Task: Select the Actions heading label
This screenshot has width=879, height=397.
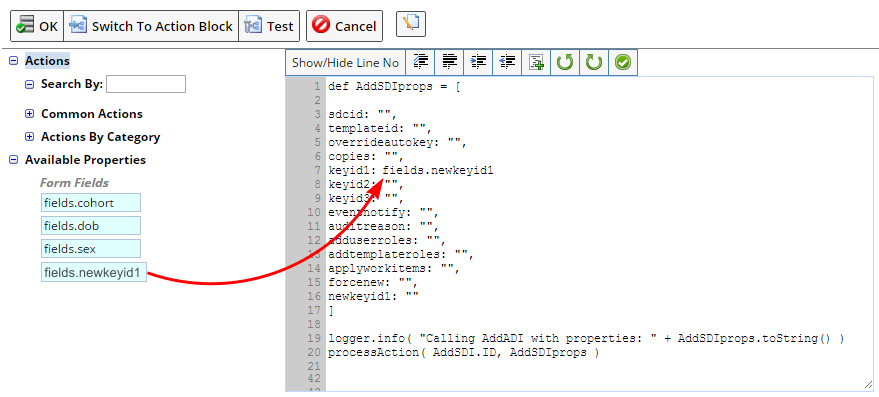Action: [48, 61]
